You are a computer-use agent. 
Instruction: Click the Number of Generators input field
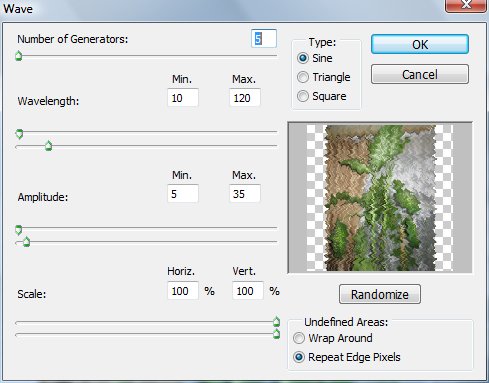click(264, 39)
